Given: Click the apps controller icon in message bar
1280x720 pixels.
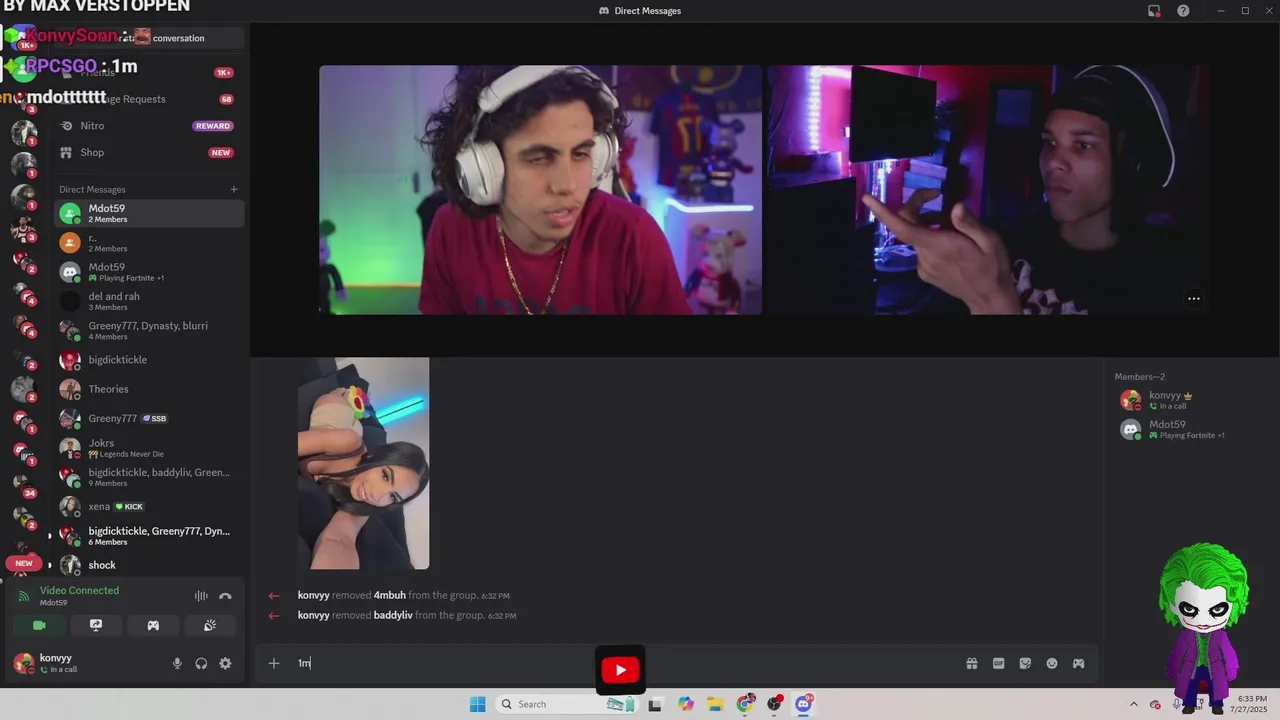Looking at the screenshot, I should click(x=1079, y=663).
